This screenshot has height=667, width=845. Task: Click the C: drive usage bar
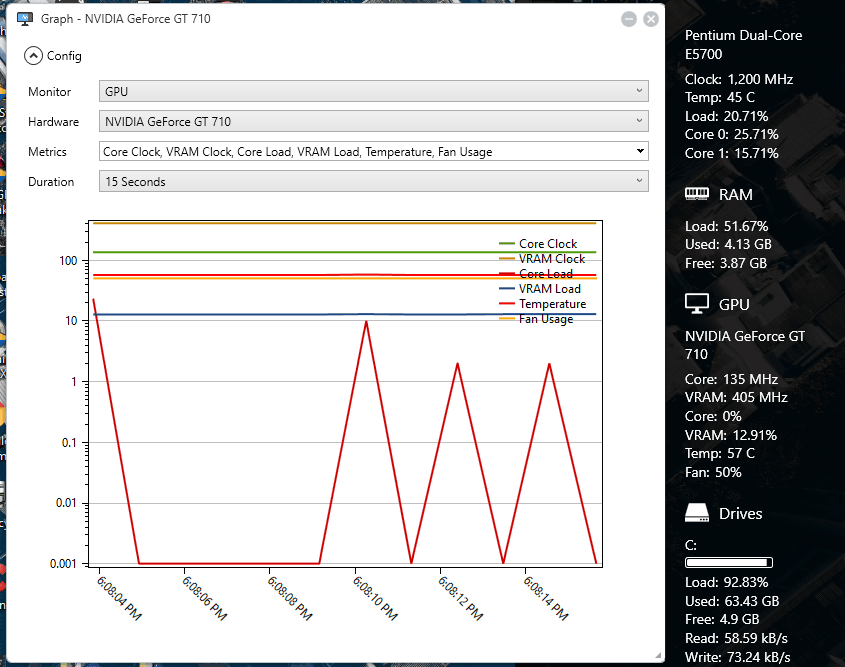point(729,562)
